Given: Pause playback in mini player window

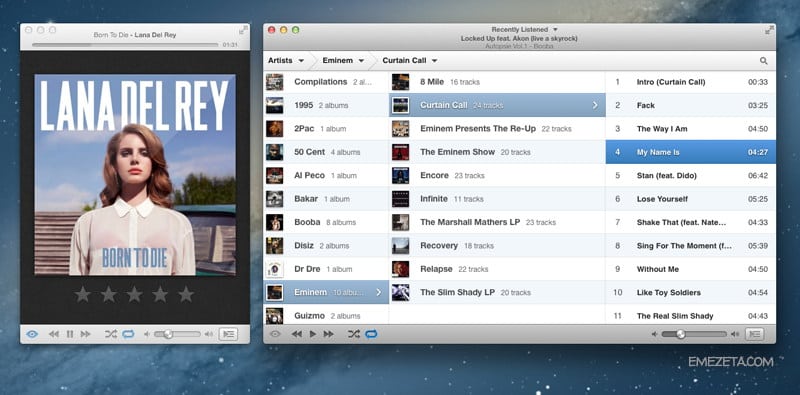Looking at the screenshot, I should click(x=70, y=334).
